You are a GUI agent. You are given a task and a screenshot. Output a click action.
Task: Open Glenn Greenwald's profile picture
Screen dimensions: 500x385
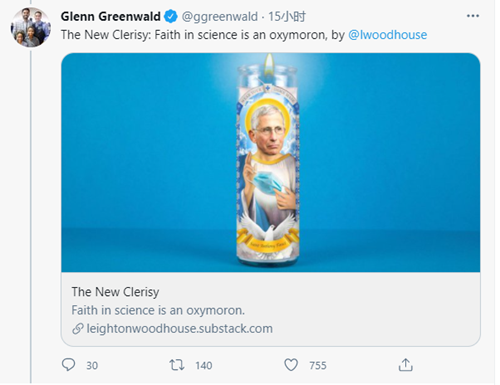click(x=31, y=27)
